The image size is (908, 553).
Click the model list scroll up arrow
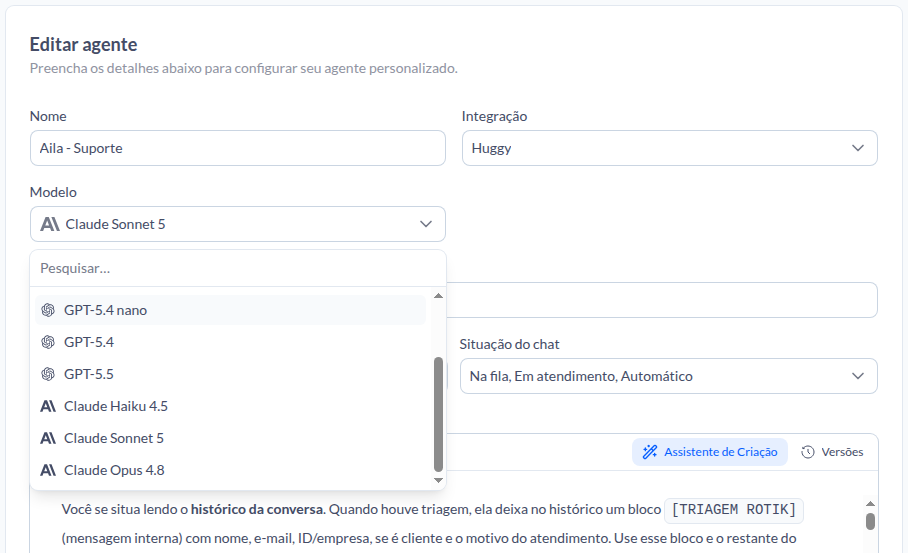point(438,296)
